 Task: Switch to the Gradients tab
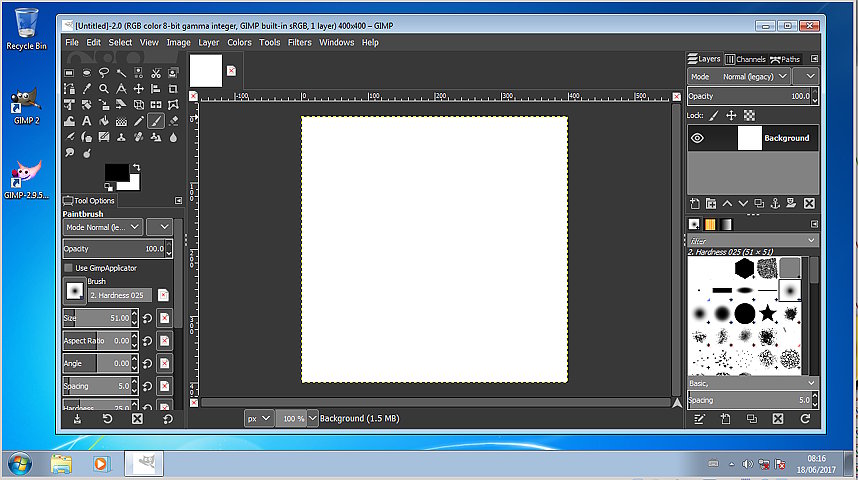click(x=726, y=224)
